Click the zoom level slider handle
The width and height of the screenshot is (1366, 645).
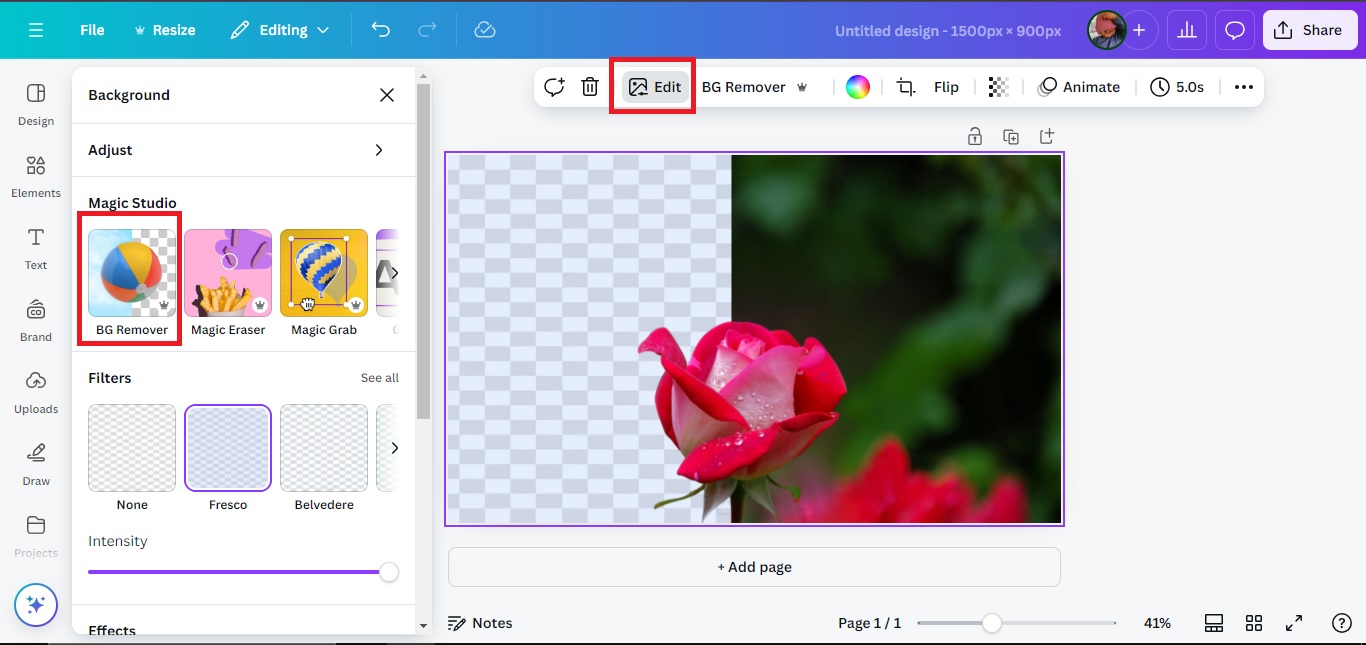[991, 623]
